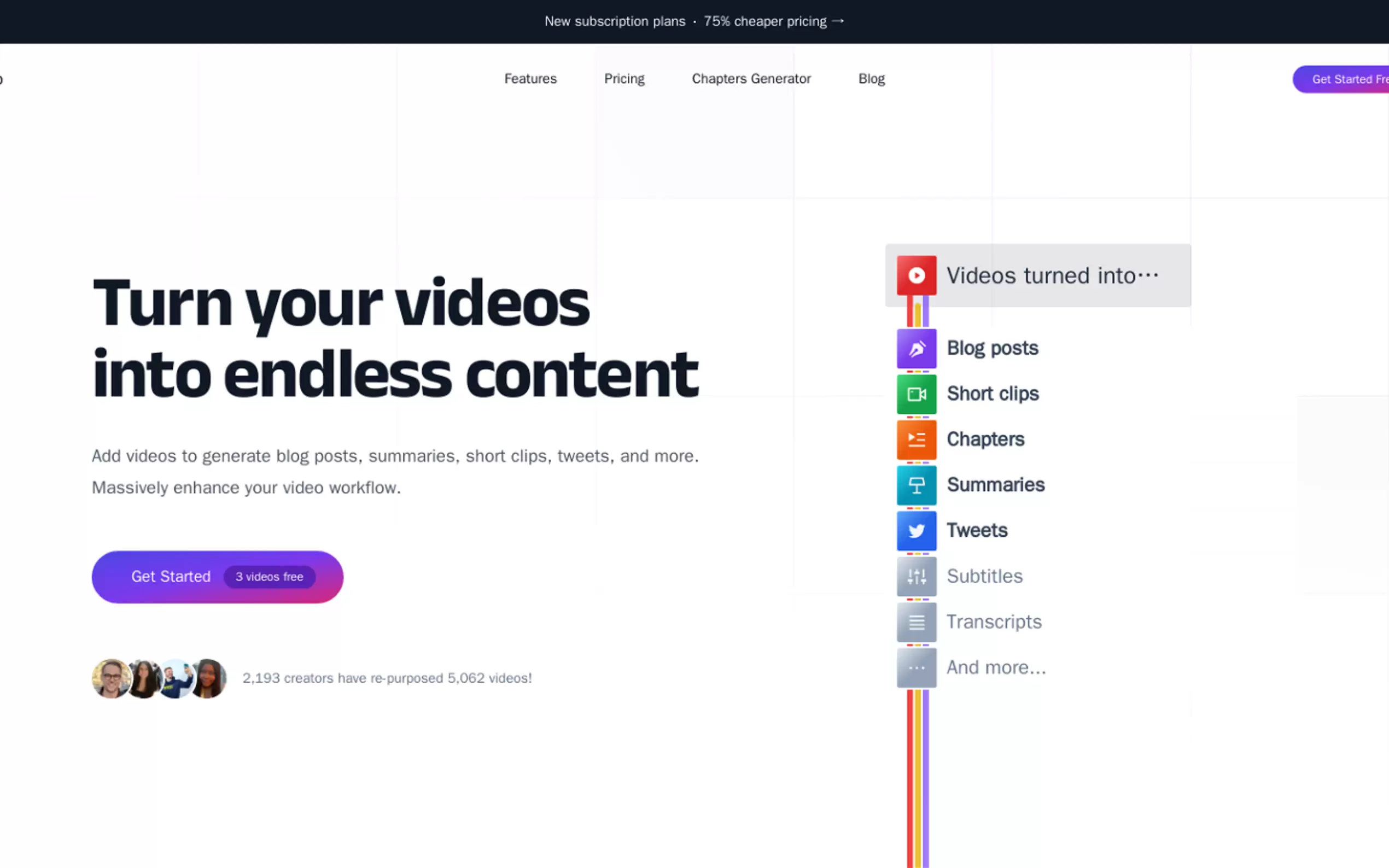Screen dimensions: 1389x868
Task: Click the Short clips camera icon
Action: [x=917, y=394]
